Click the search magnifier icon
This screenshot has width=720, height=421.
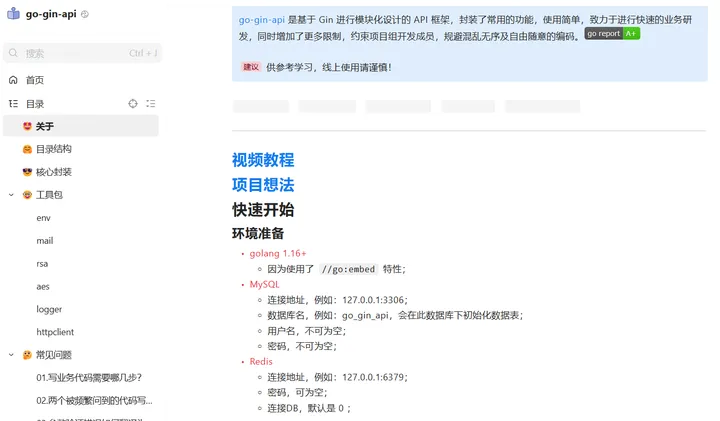(x=13, y=53)
